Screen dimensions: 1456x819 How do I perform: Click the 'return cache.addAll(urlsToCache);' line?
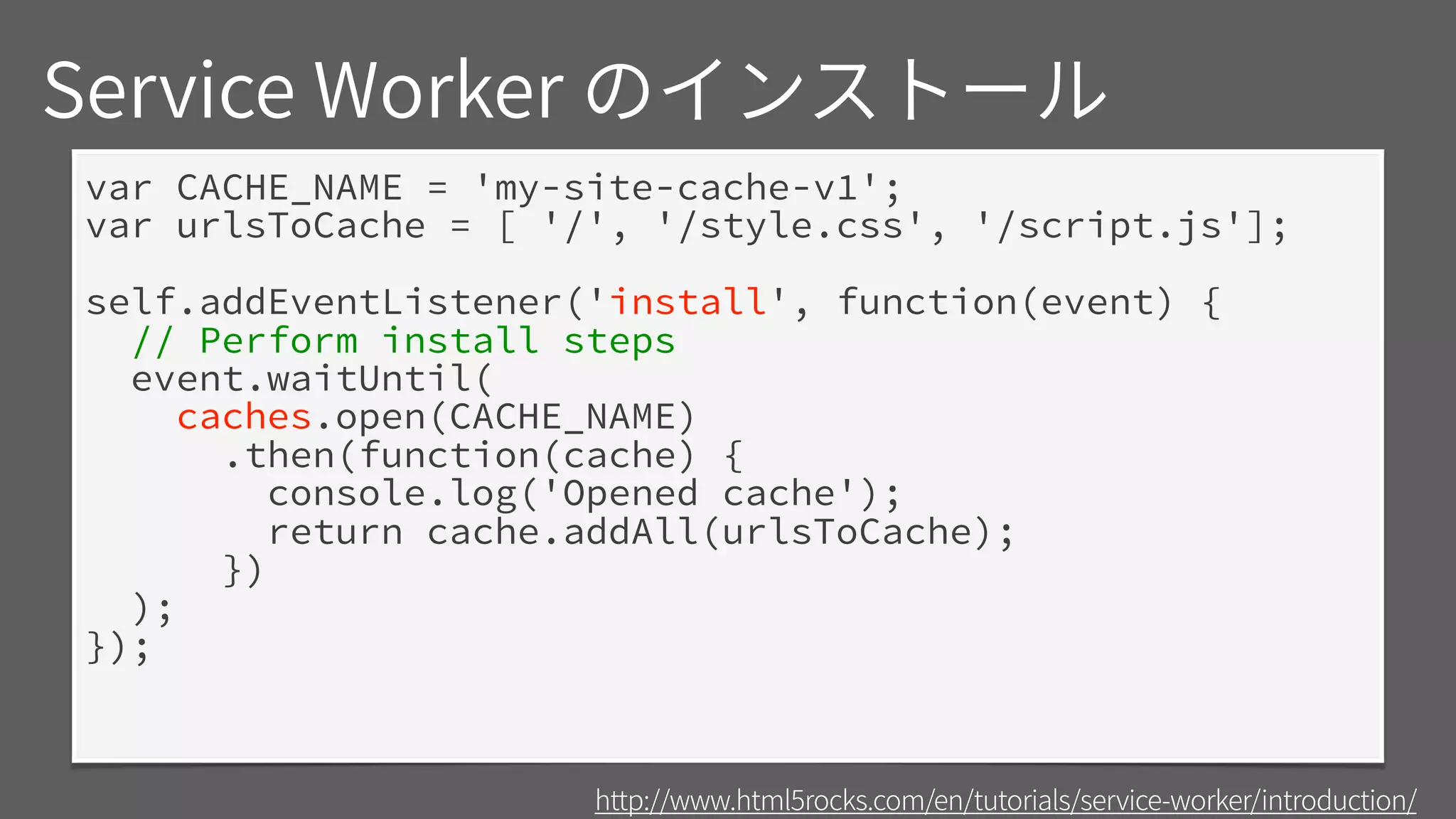[640, 532]
